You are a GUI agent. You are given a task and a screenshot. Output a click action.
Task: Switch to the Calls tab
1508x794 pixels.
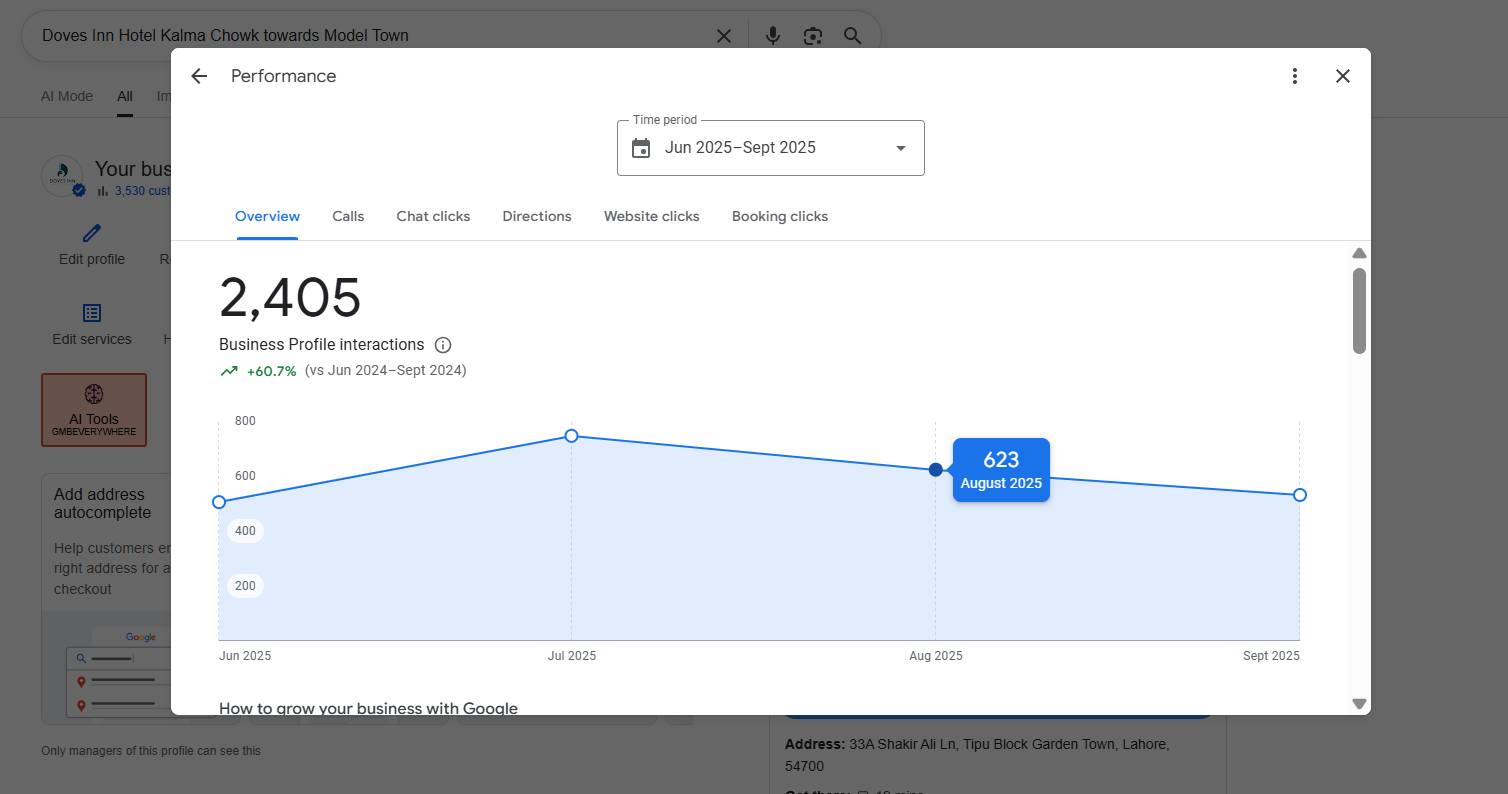[348, 216]
